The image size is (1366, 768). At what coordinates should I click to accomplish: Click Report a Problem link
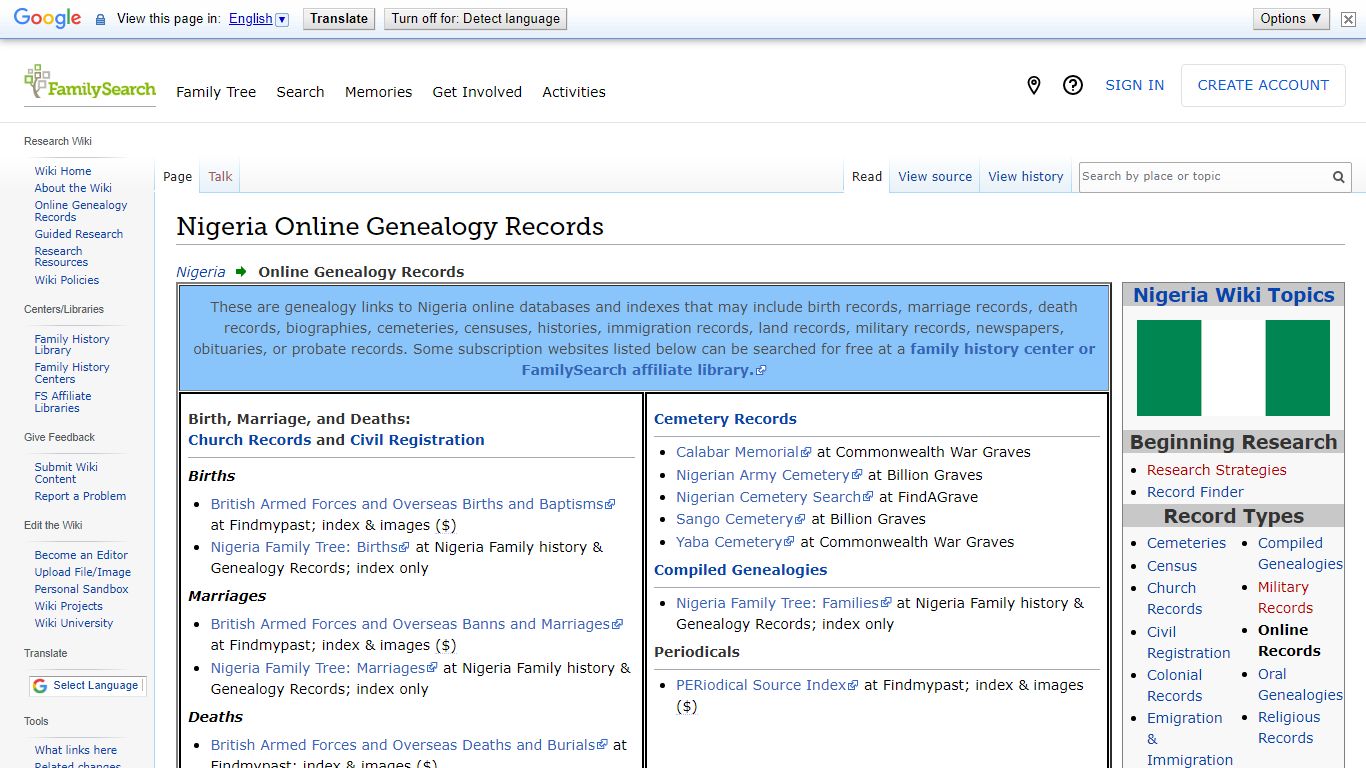click(80, 496)
